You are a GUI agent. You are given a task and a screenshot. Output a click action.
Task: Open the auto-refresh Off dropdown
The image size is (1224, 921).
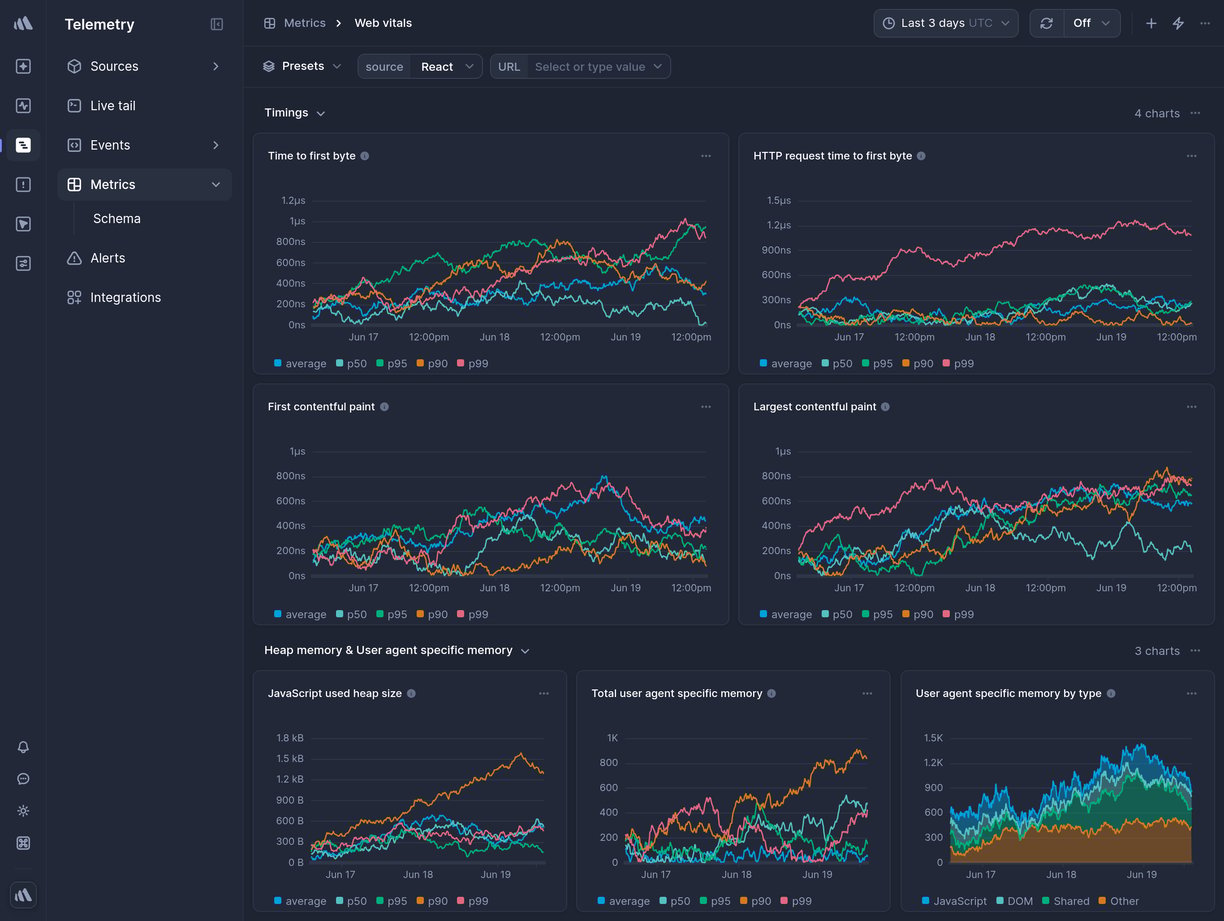pyautogui.click(x=1092, y=23)
